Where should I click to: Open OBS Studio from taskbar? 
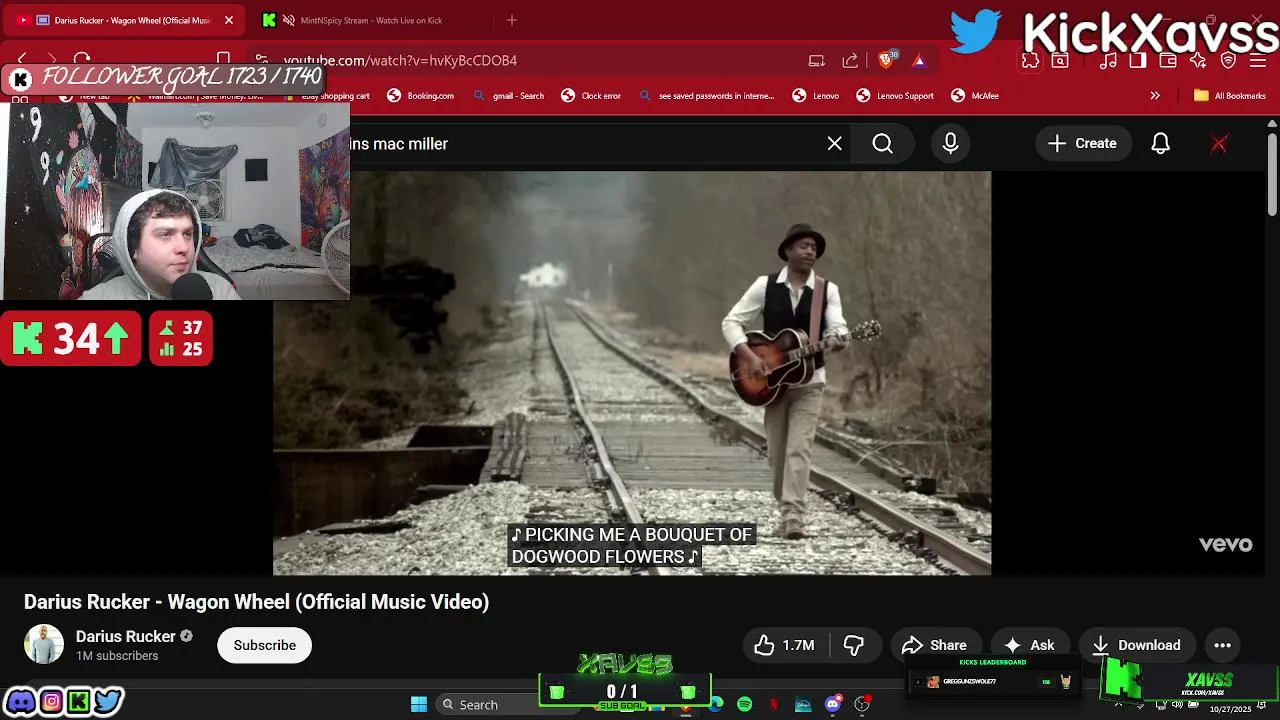[862, 705]
